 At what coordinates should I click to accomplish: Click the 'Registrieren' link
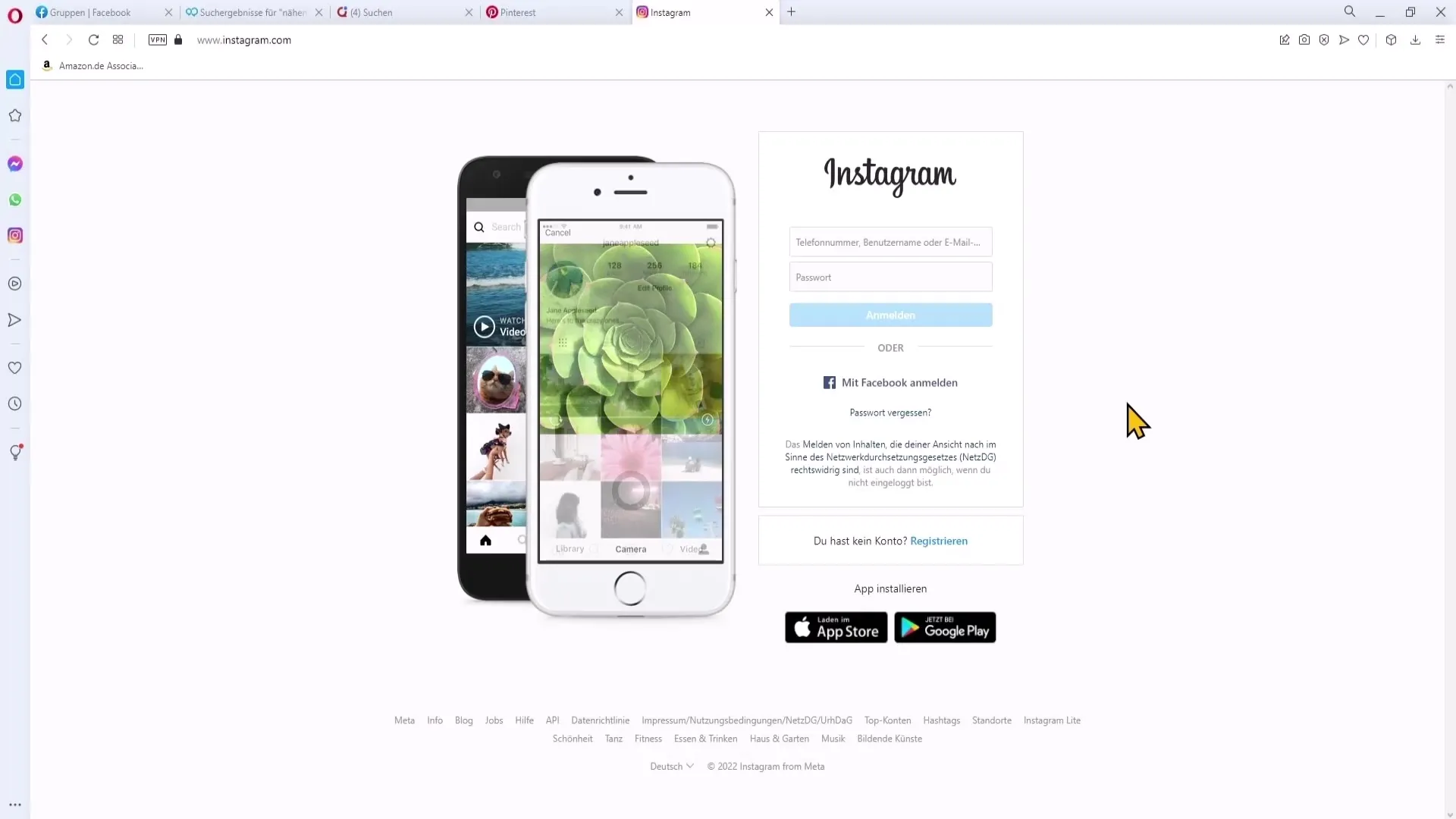pyautogui.click(x=938, y=541)
